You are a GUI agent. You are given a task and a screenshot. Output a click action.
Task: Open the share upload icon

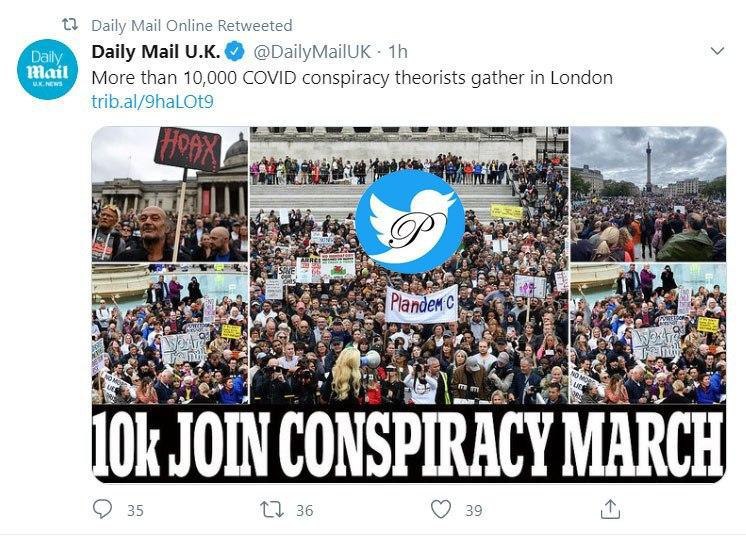(x=610, y=509)
